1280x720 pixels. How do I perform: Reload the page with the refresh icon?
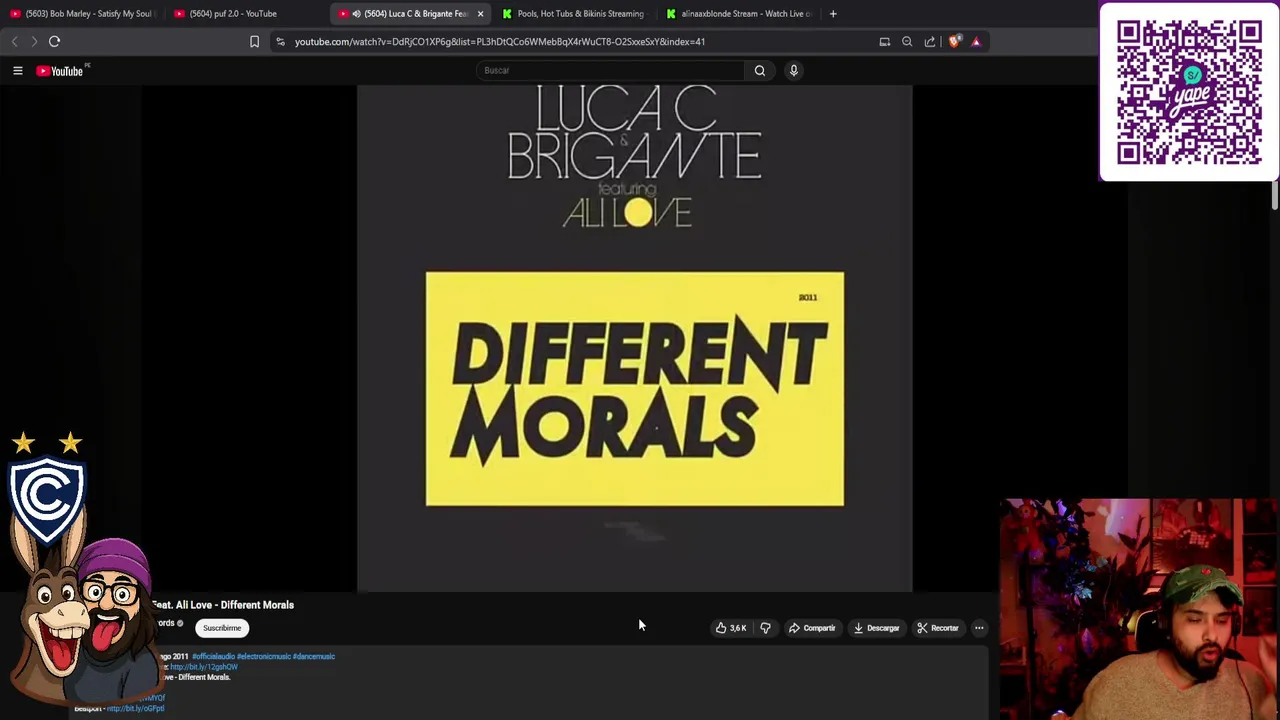[x=54, y=41]
